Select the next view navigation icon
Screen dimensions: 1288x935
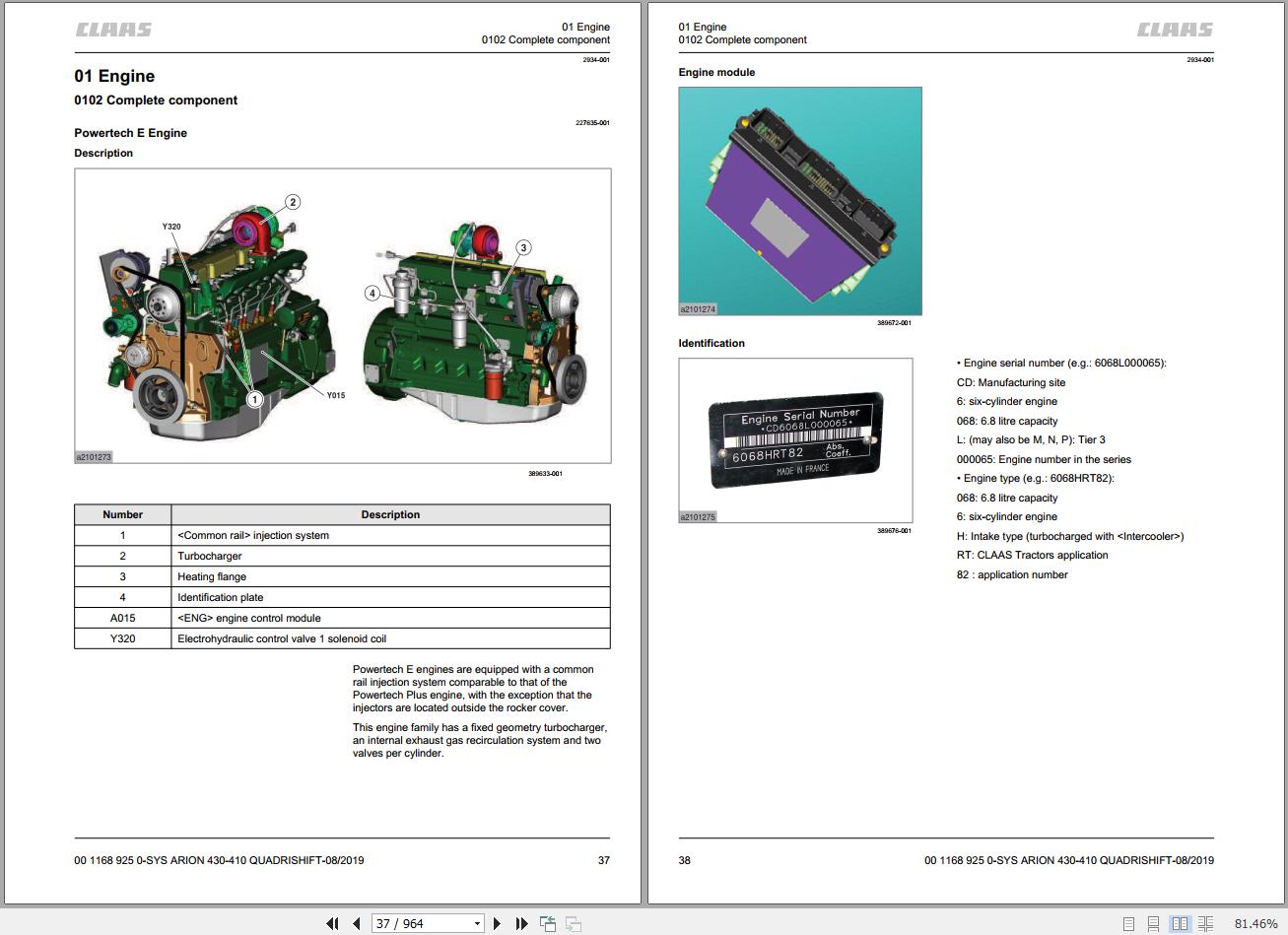click(x=572, y=923)
